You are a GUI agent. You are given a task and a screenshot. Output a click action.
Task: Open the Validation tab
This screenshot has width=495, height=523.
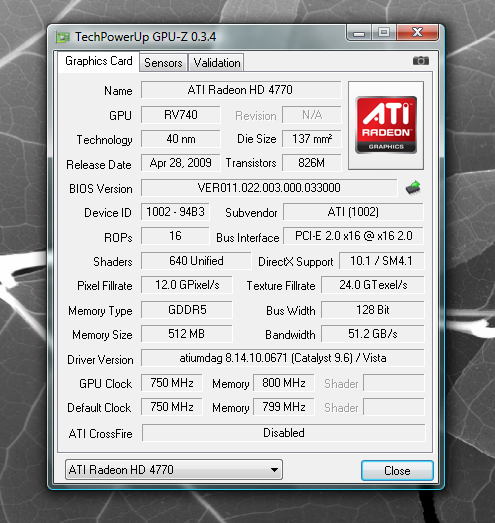[217, 62]
